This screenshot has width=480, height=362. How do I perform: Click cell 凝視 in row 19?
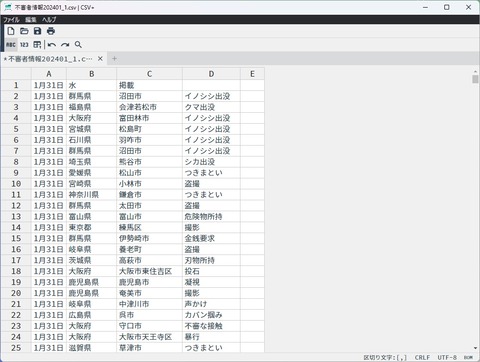pyautogui.click(x=211, y=282)
